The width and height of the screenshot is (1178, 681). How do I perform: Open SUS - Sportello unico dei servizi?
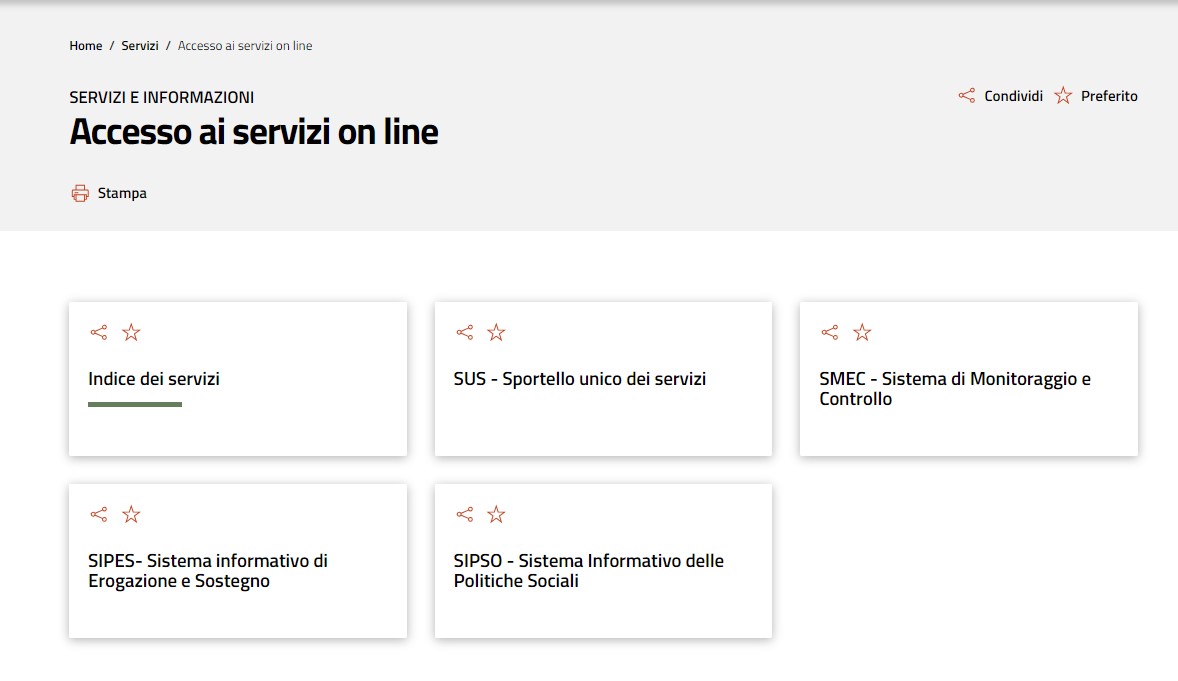[579, 379]
